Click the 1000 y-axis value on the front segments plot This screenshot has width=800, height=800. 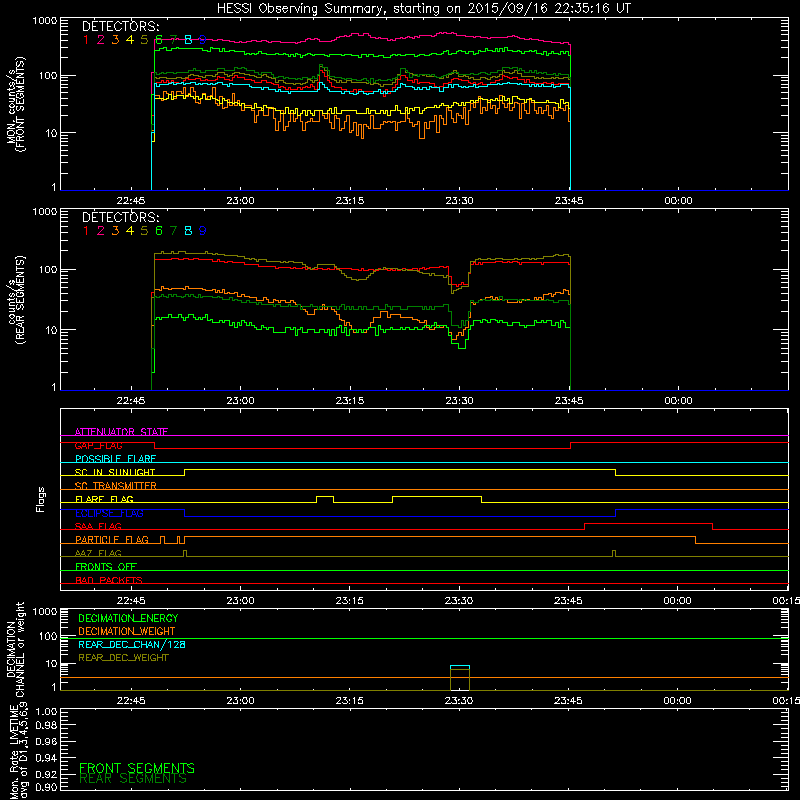(x=45, y=21)
